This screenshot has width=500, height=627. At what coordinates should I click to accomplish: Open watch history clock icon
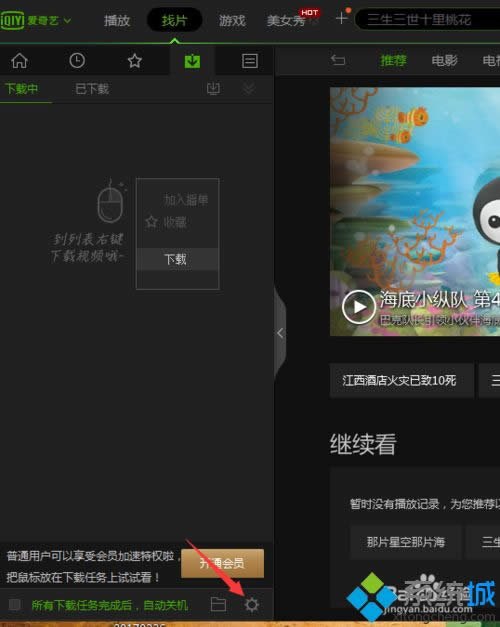tap(77, 61)
